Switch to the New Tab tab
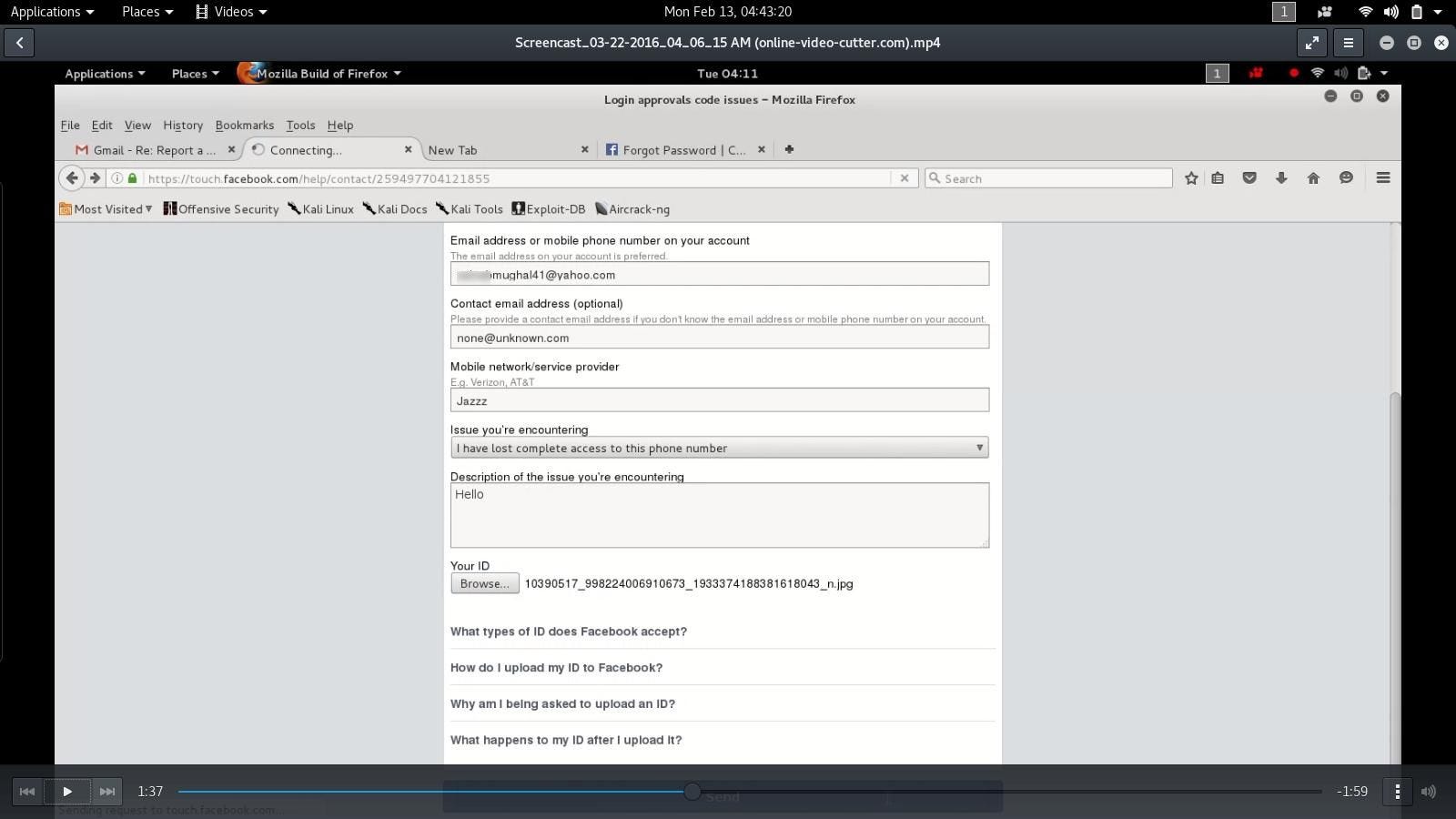Image resolution: width=1456 pixels, height=819 pixels. 505,150
